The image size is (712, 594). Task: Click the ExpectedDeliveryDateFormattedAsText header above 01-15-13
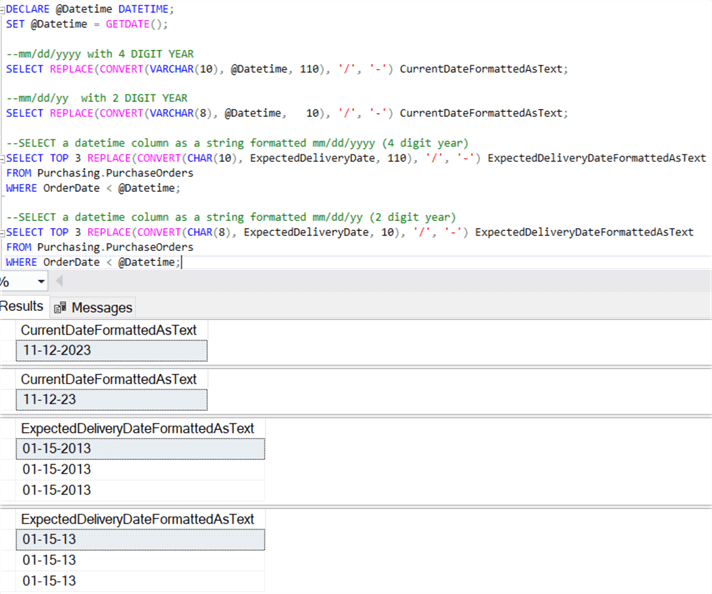138,519
